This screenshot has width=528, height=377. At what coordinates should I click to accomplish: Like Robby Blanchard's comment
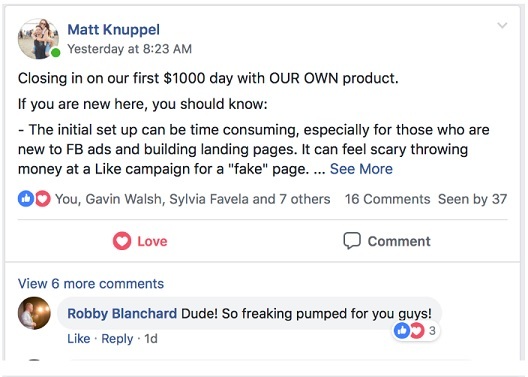point(78,339)
